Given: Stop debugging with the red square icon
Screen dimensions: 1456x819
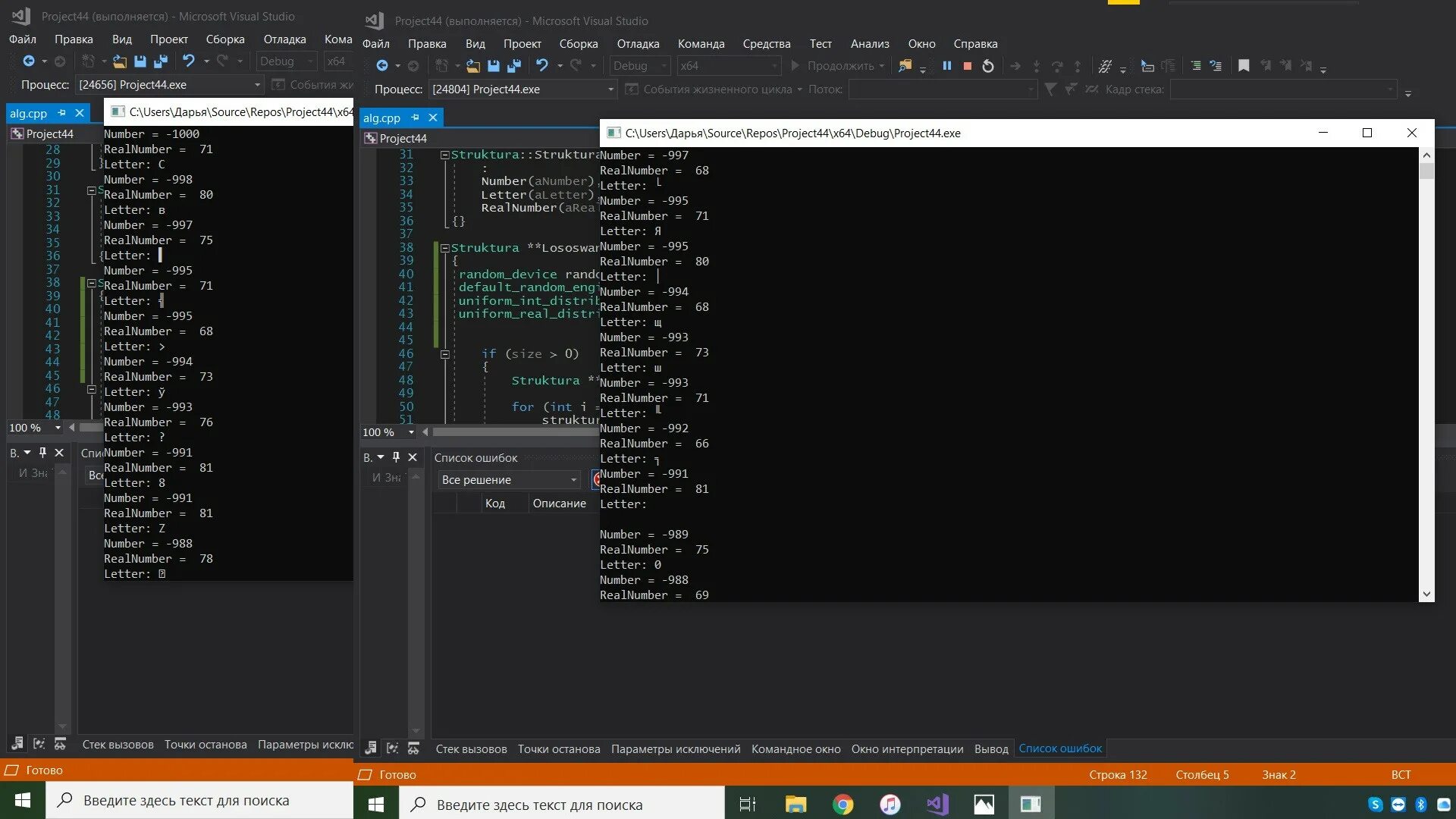Looking at the screenshot, I should 968,66.
